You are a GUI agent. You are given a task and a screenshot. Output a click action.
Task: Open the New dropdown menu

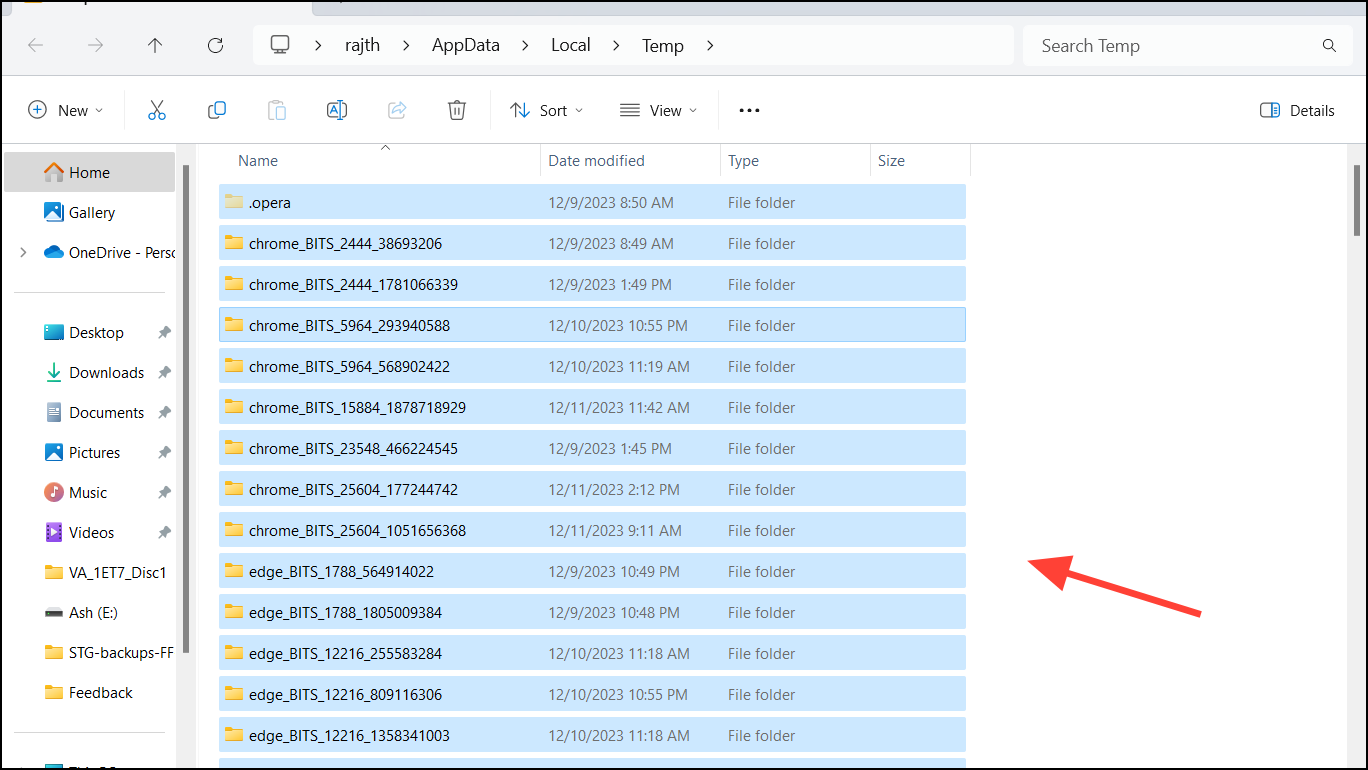point(66,110)
